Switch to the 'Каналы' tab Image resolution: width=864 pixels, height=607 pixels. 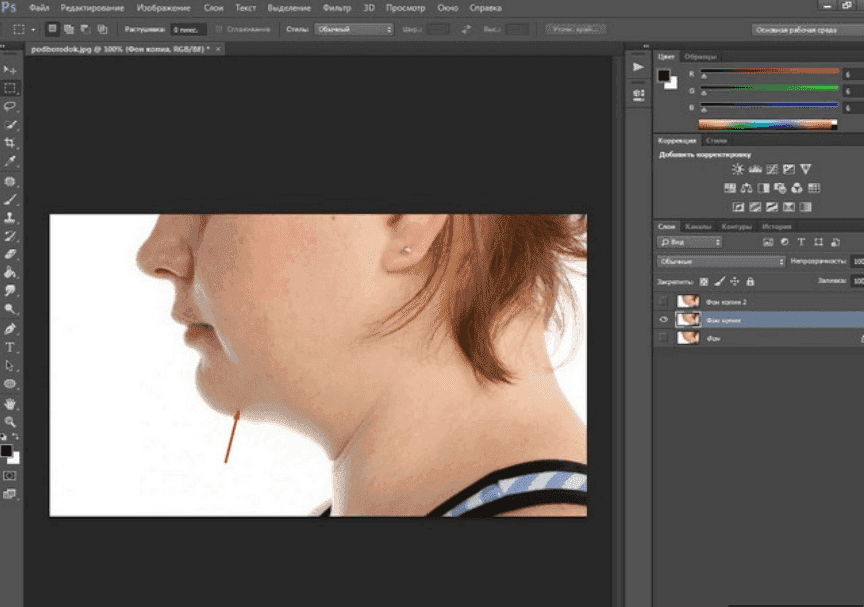point(699,226)
